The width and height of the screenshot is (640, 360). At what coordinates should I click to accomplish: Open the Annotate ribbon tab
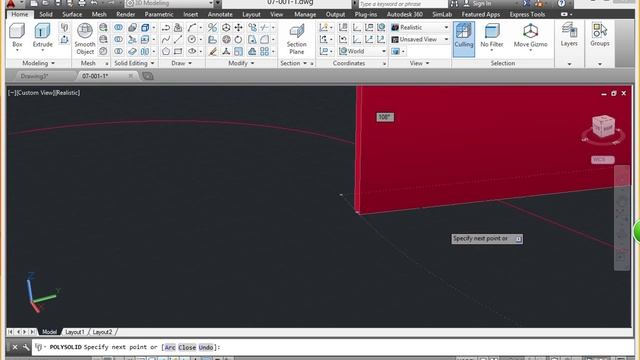220,14
